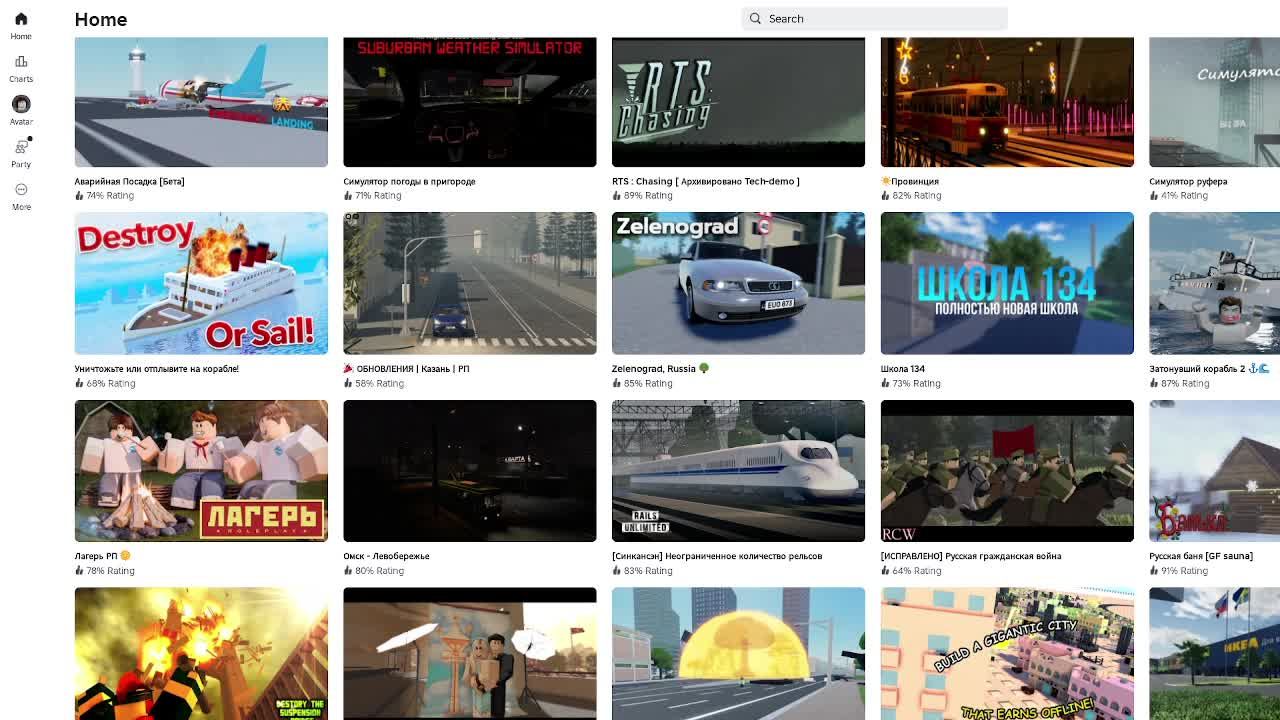
Task: Click the 91% Rating text
Action: pos(1185,570)
